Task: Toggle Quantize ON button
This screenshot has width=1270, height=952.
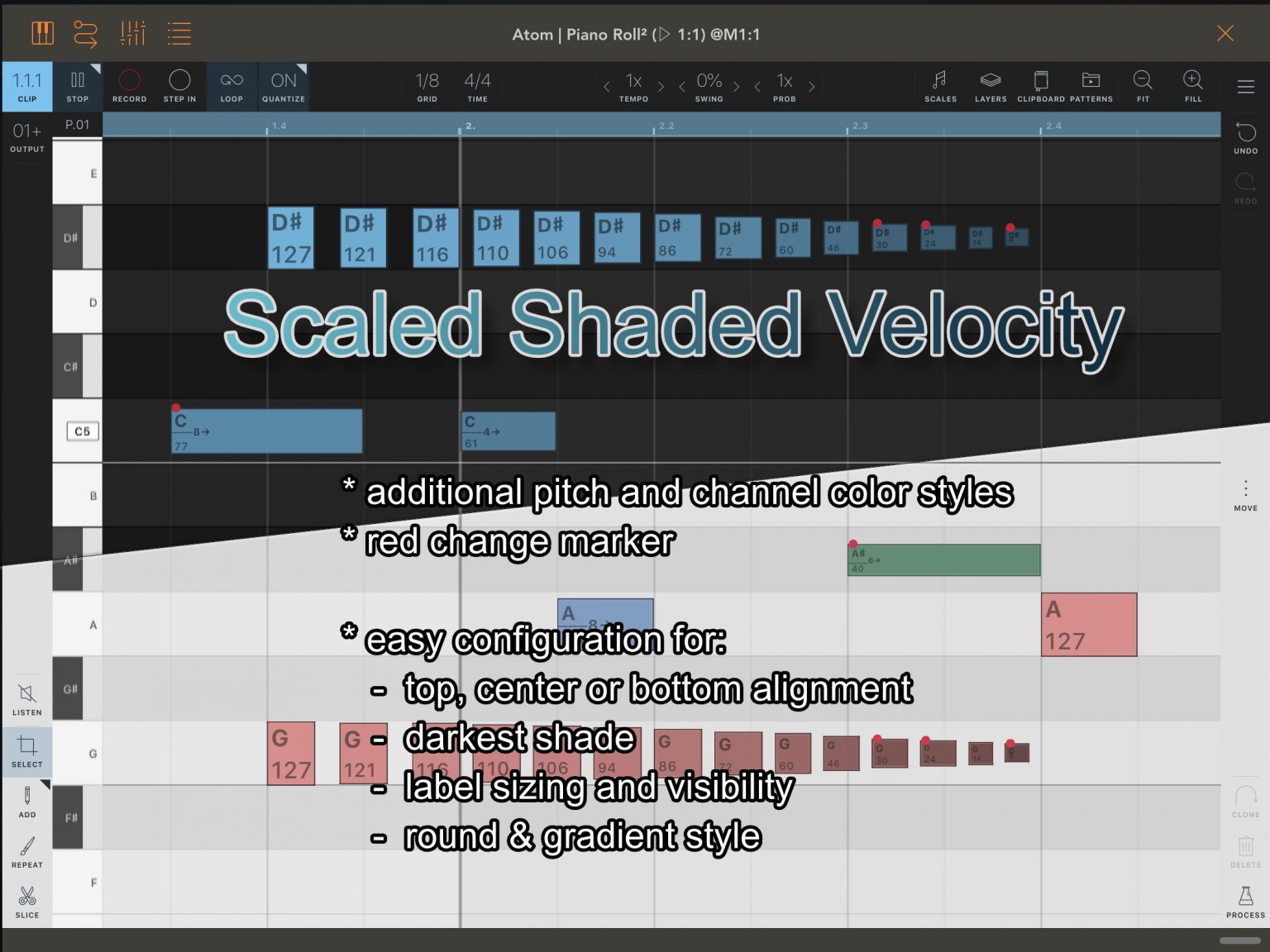Action: pos(284,86)
